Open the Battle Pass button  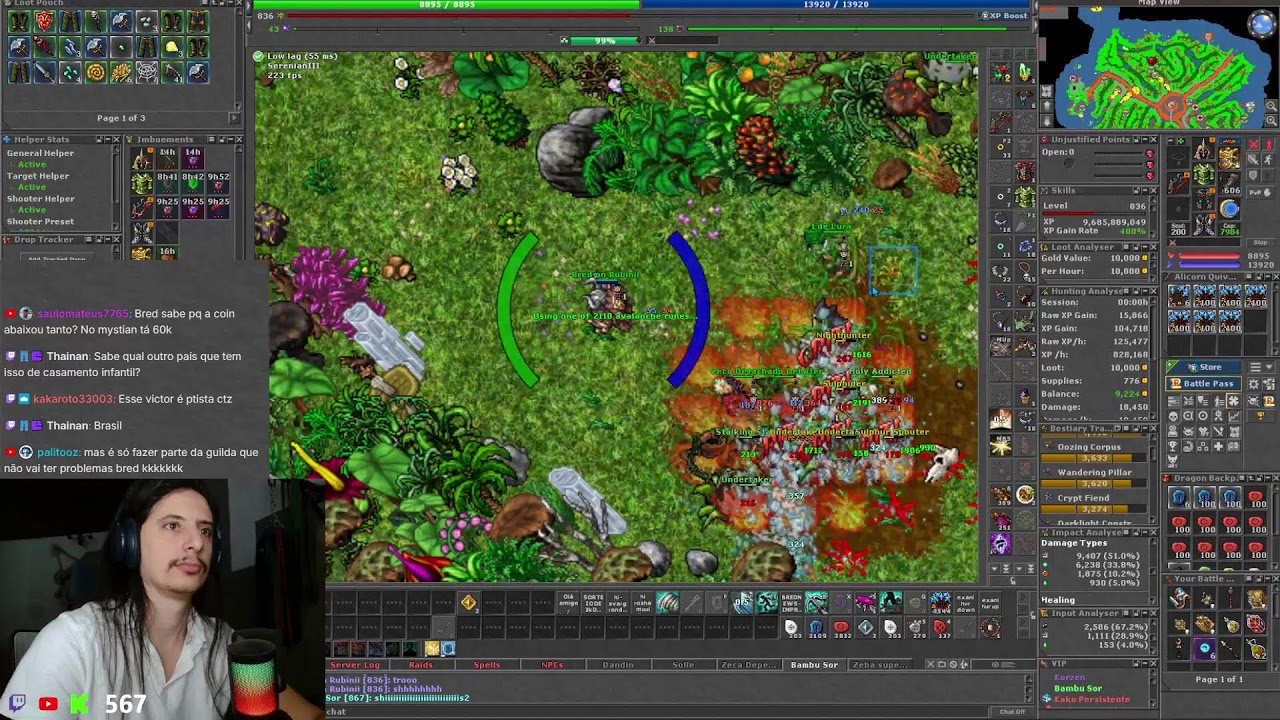pos(1204,383)
